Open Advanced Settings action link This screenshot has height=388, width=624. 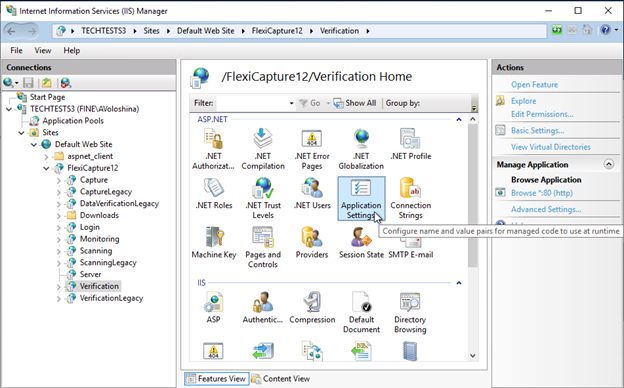click(546, 209)
